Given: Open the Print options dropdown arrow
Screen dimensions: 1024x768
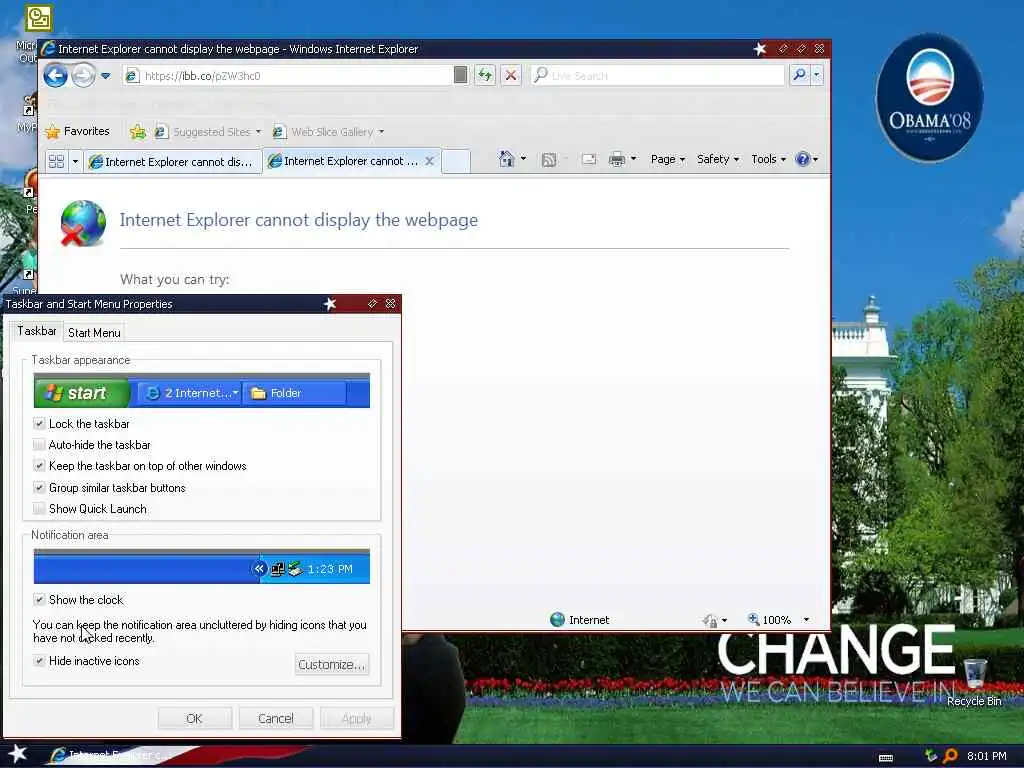Looking at the screenshot, I should (x=633, y=159).
